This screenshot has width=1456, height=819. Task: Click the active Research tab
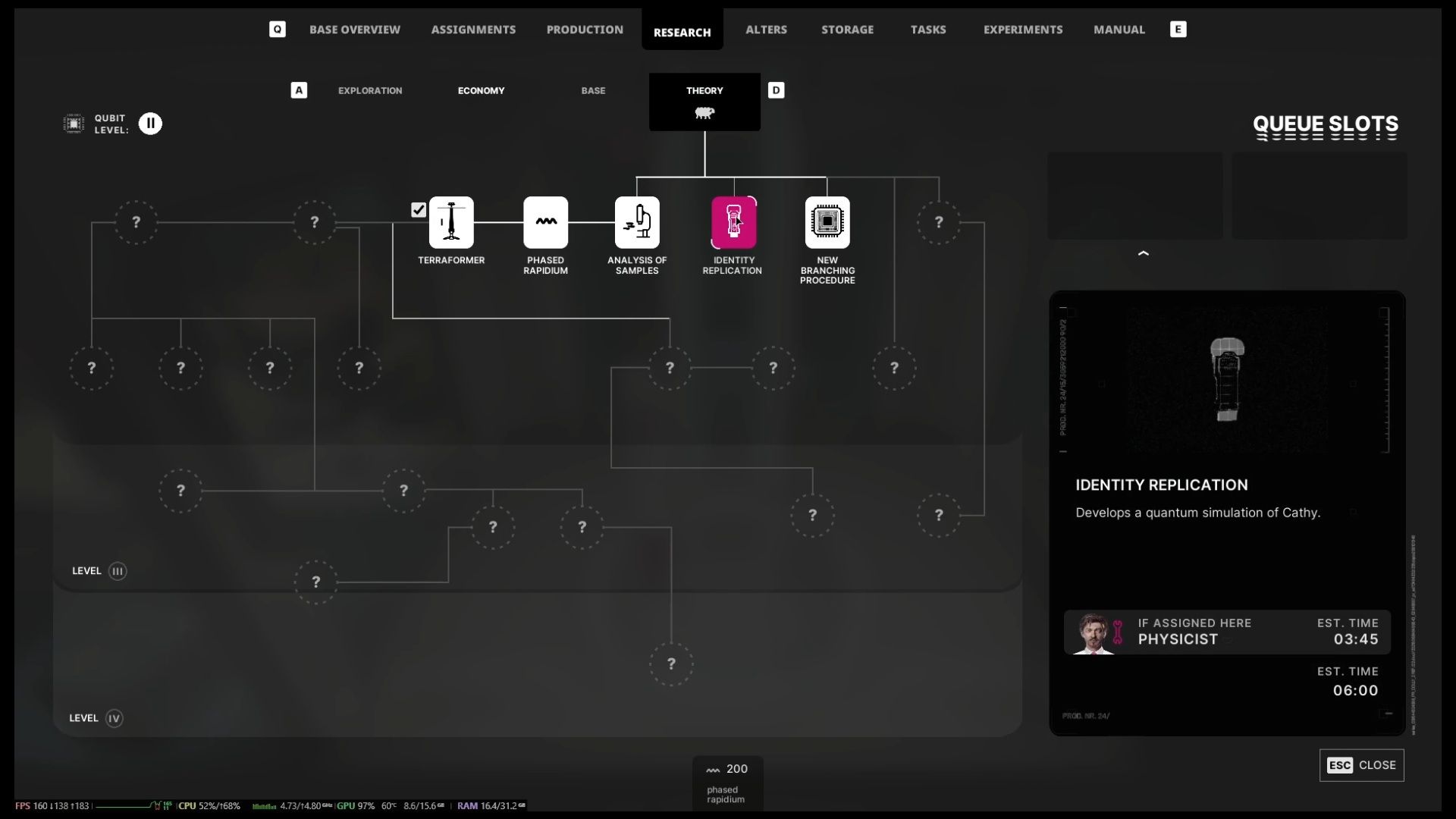[682, 30]
